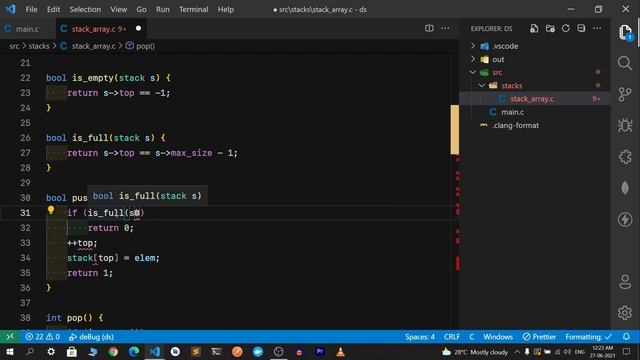
Task: Open the Help menu
Action: 225,9
